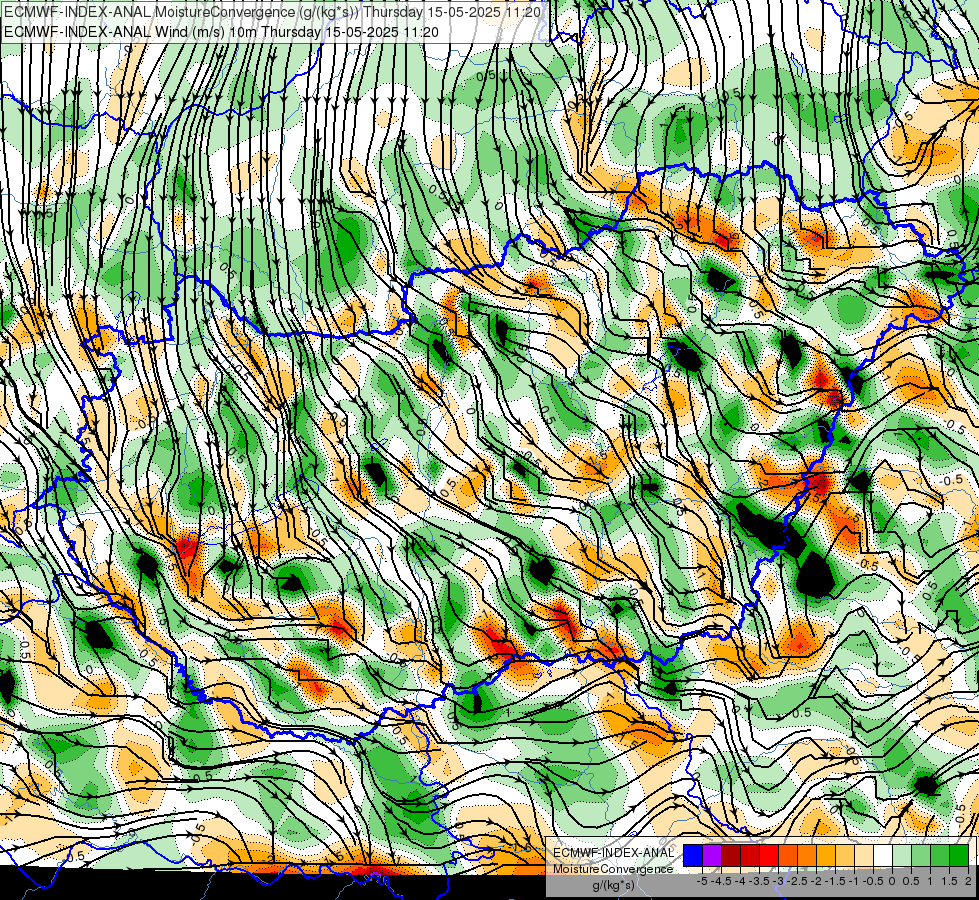This screenshot has width=979, height=900.
Task: Click the orange-red swatch between -3 and -2.5
Action: [x=788, y=856]
